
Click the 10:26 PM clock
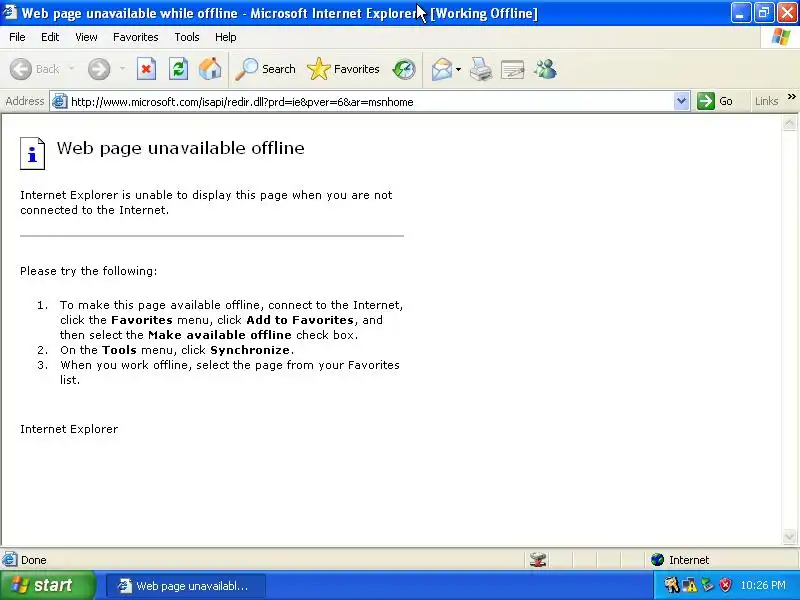[x=763, y=585]
